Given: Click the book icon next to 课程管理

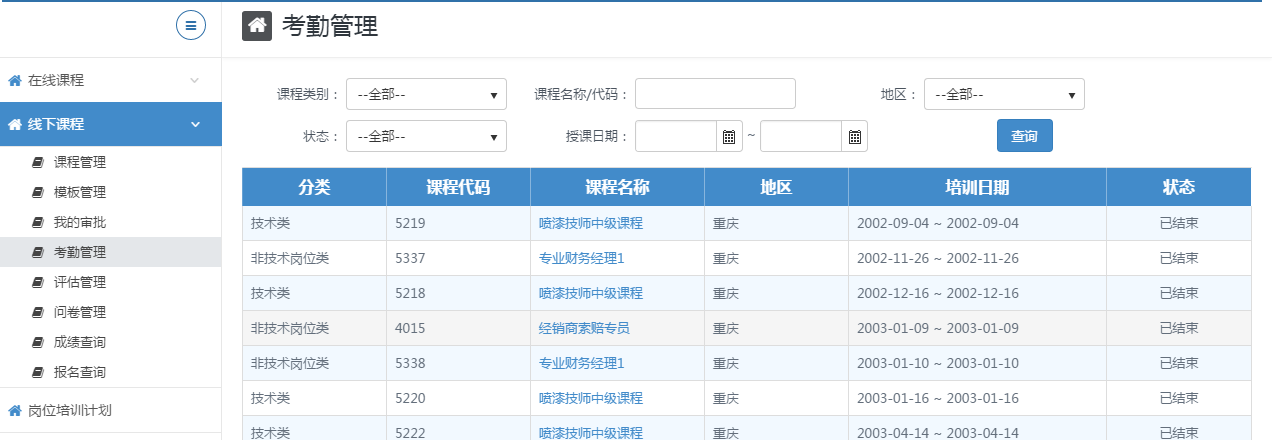Looking at the screenshot, I should coord(38,162).
